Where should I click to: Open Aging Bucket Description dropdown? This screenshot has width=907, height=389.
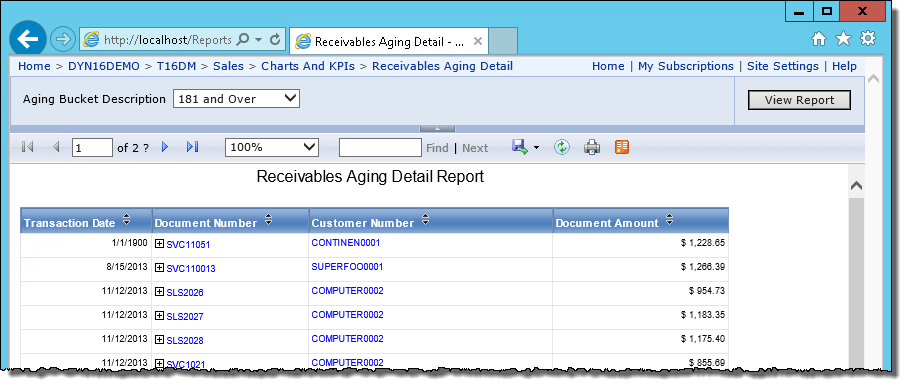pyautogui.click(x=237, y=99)
